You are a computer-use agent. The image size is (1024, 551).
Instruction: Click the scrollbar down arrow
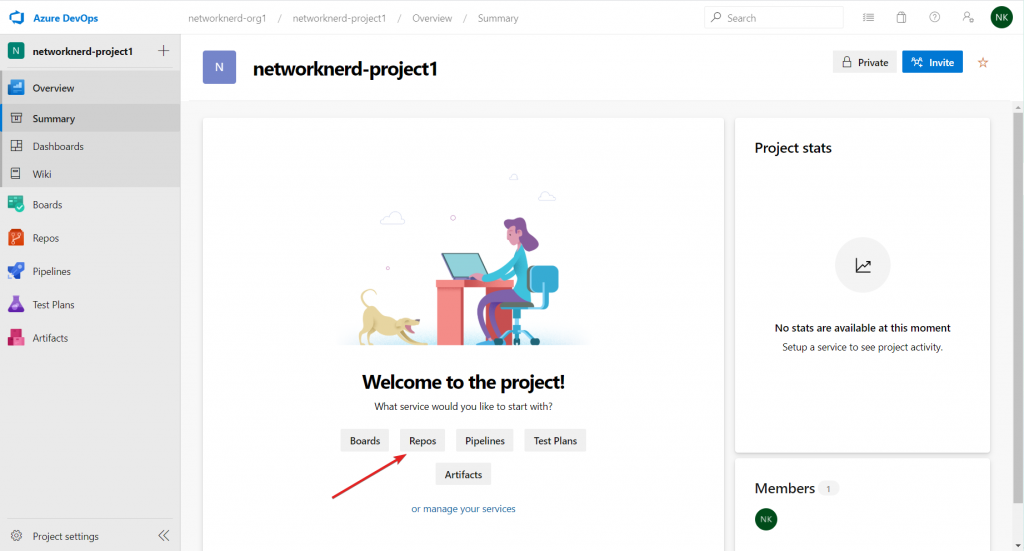1018,545
